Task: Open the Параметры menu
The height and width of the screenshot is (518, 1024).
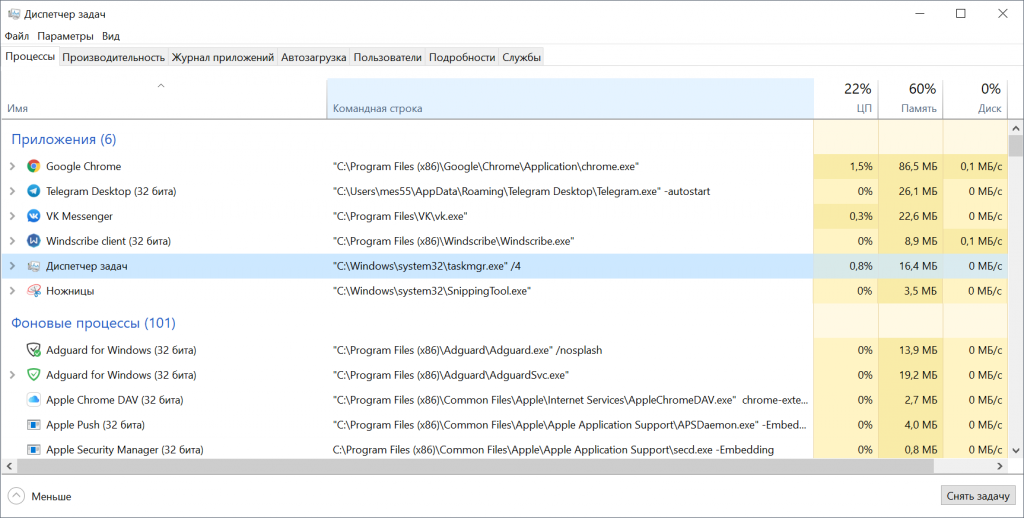Action: [65, 36]
